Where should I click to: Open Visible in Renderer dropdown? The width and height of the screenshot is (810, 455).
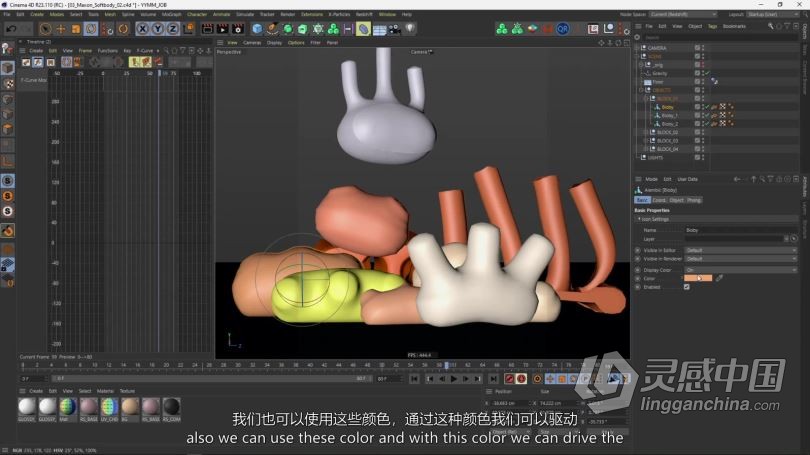(x=741, y=259)
